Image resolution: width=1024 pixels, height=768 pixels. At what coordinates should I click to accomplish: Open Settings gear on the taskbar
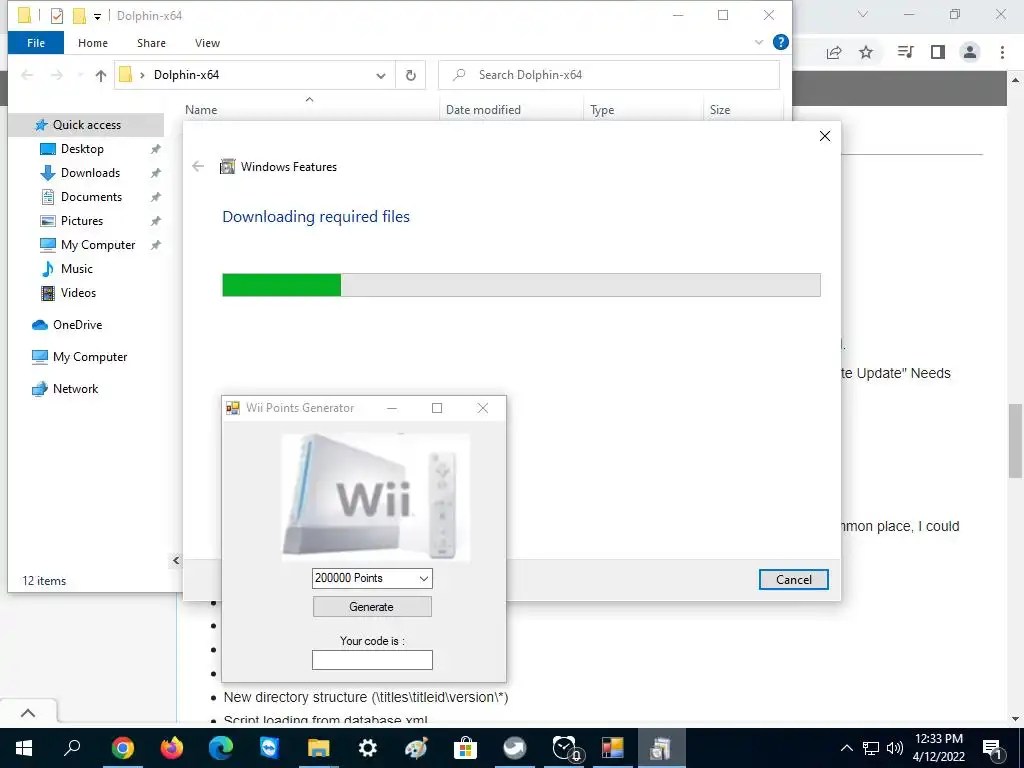pos(368,748)
